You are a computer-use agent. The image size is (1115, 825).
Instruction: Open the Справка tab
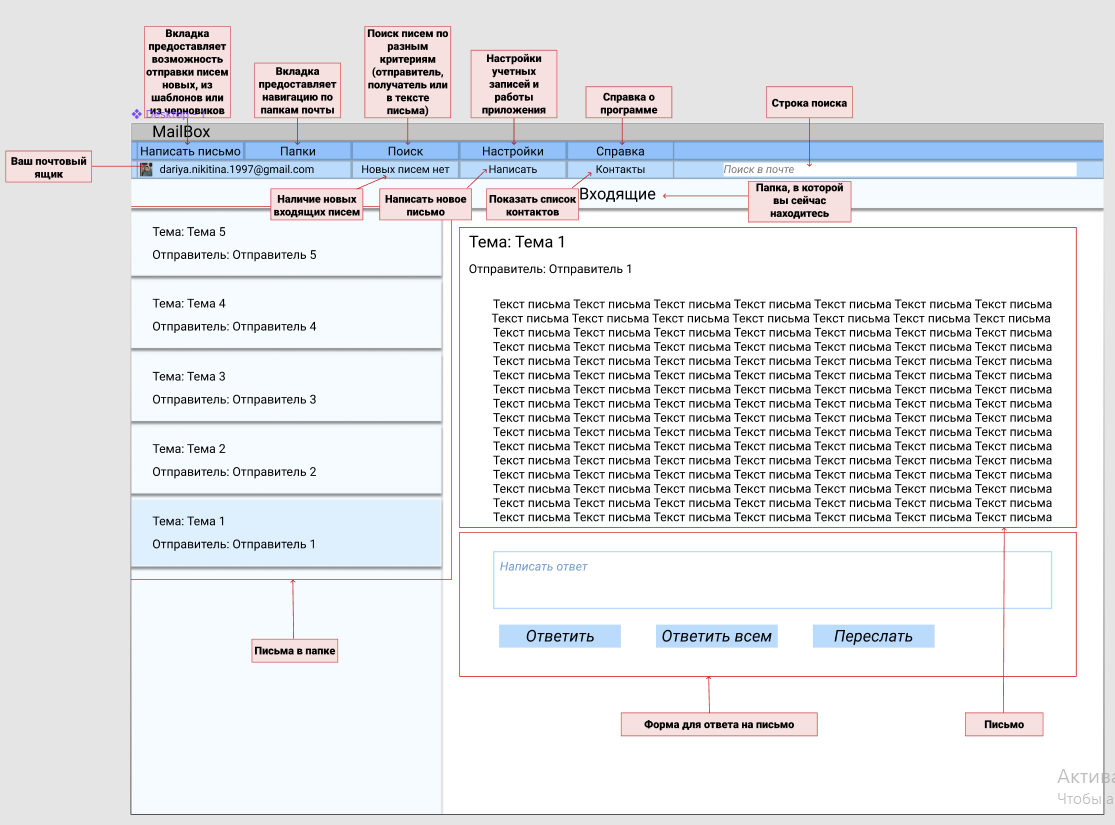tap(620, 151)
